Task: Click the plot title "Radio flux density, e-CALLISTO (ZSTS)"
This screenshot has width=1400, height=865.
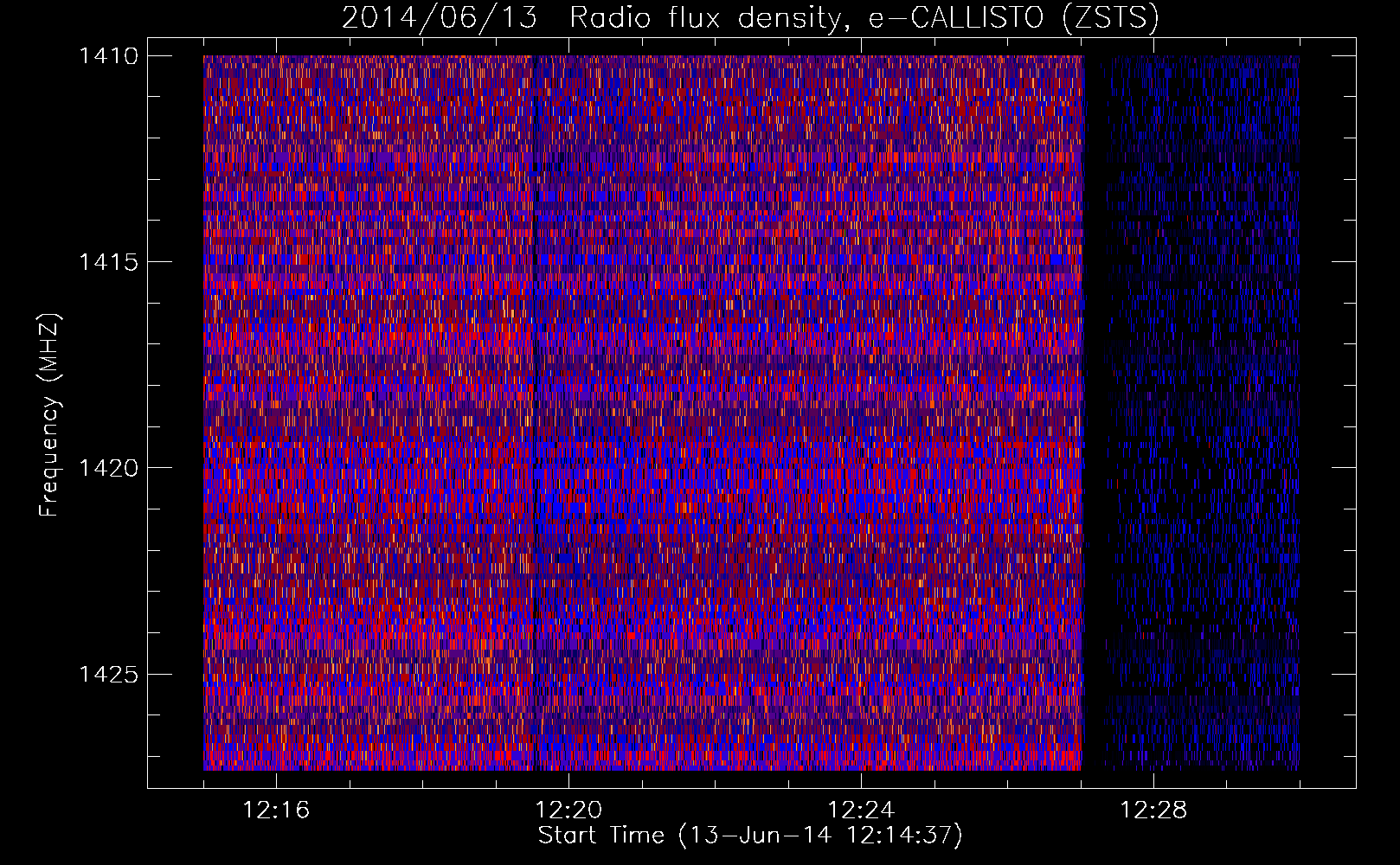Action: (864, 18)
